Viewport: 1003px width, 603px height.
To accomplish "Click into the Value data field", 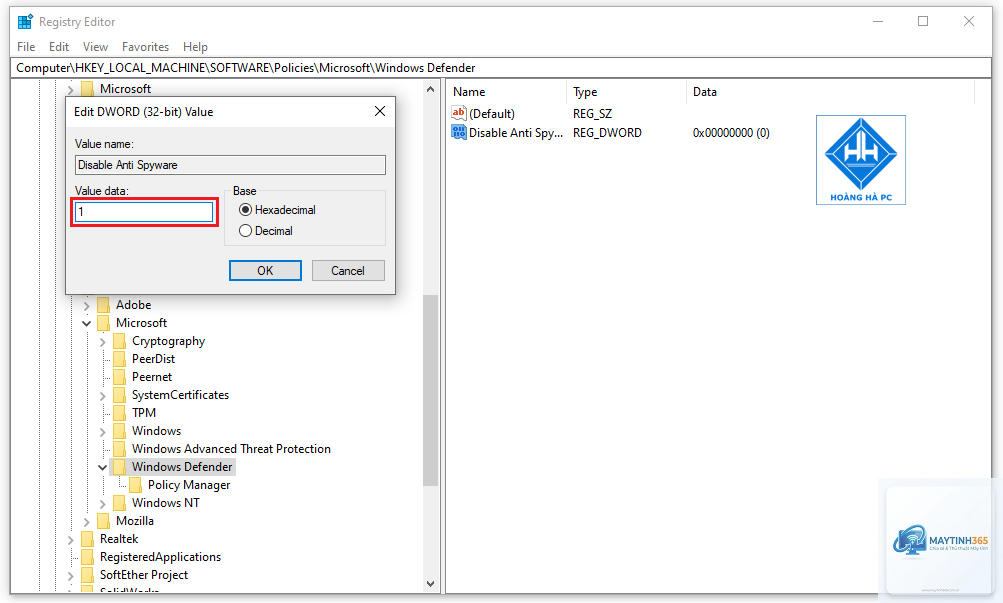I will click(144, 212).
